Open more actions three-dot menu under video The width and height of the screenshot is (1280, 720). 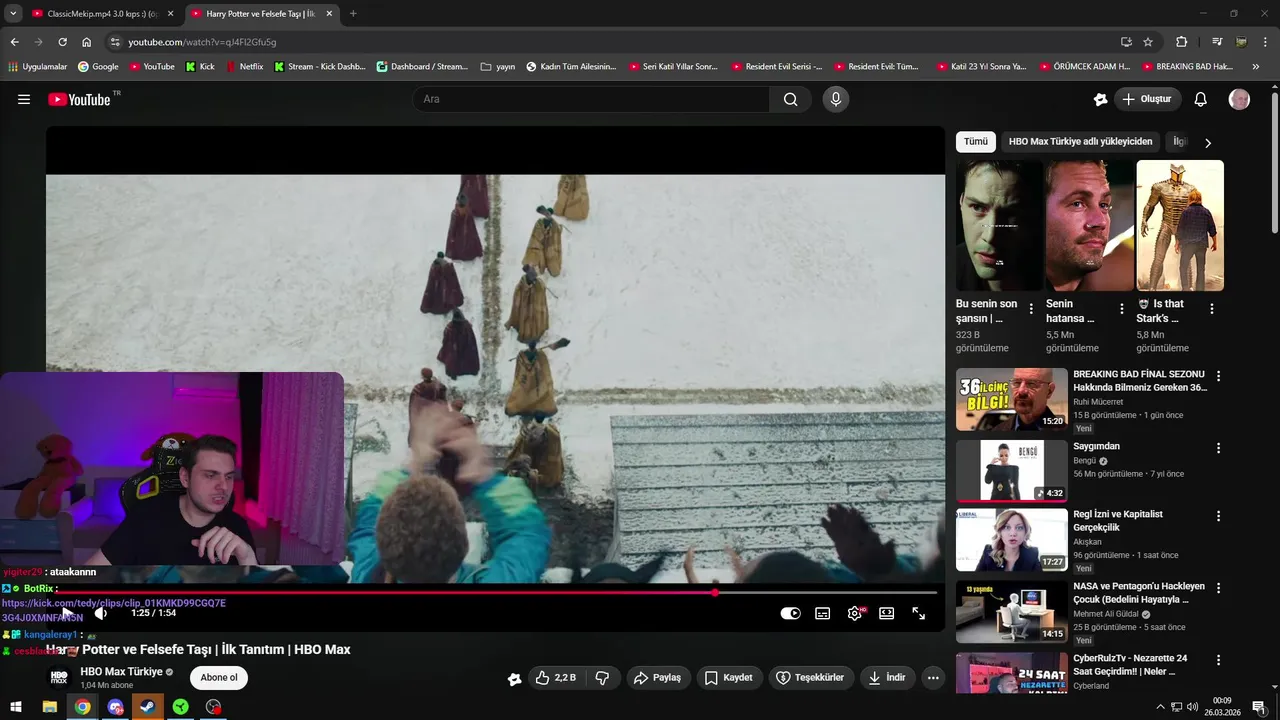click(933, 677)
